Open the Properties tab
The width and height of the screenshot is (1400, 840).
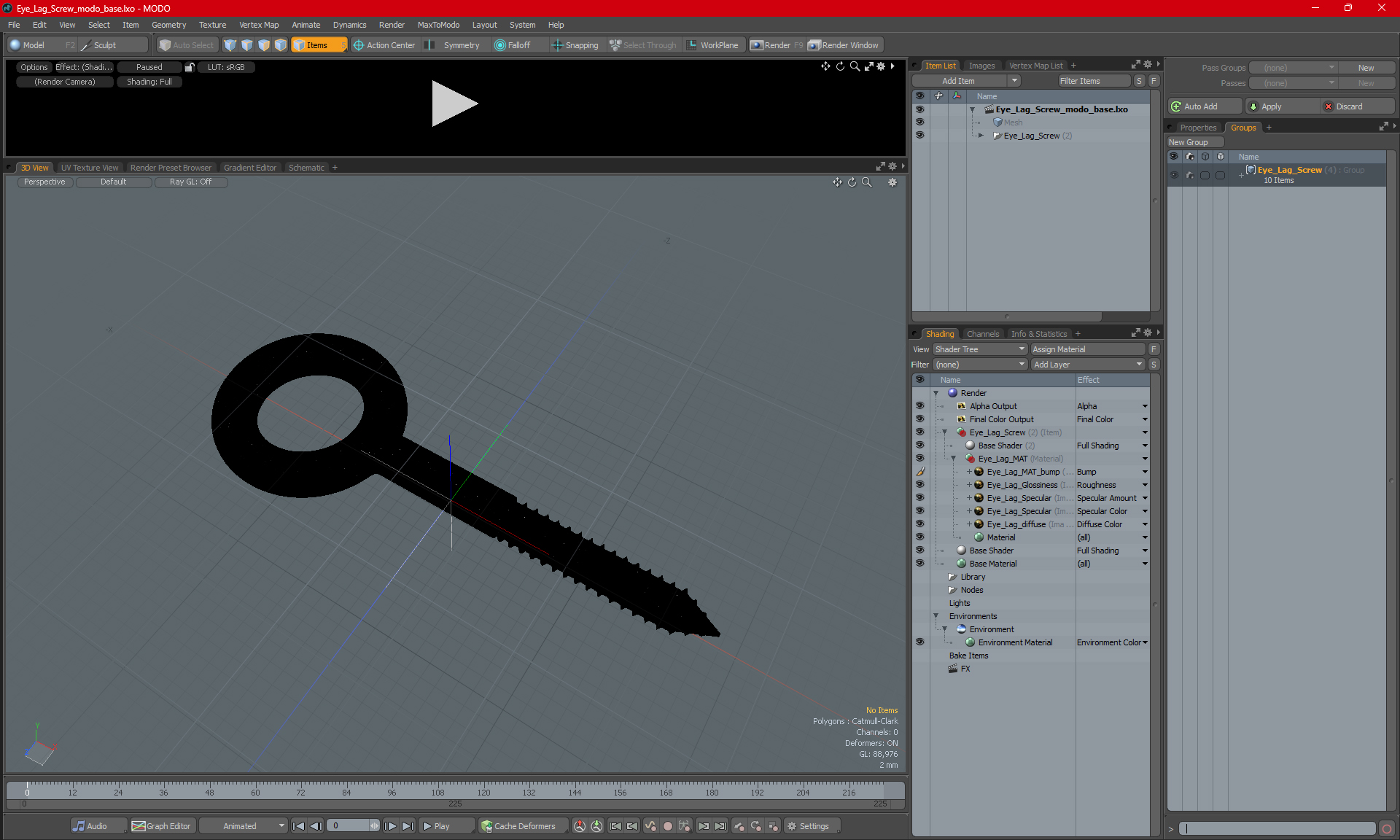(1198, 128)
